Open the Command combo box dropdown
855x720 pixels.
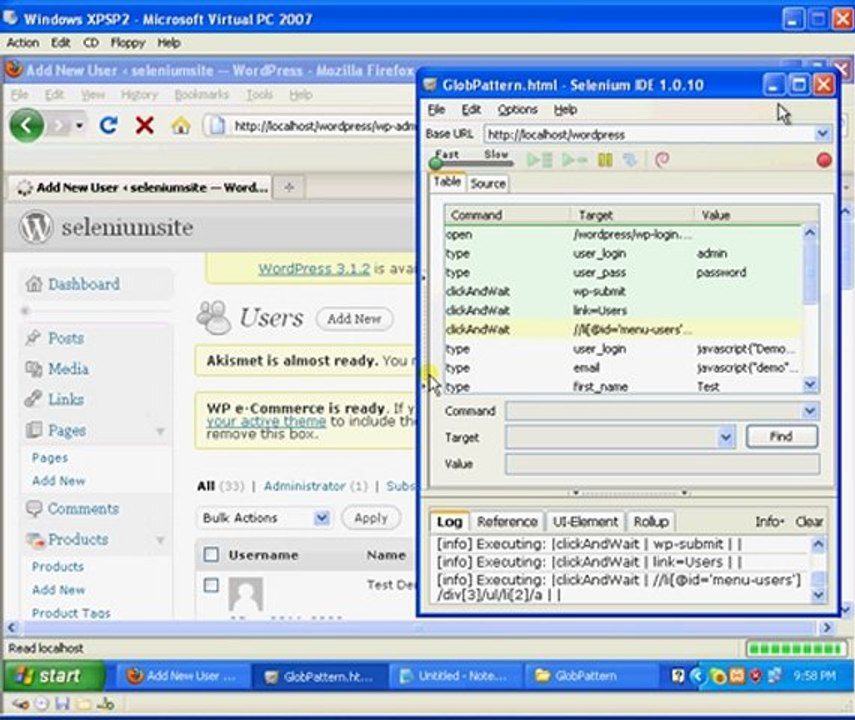point(810,411)
